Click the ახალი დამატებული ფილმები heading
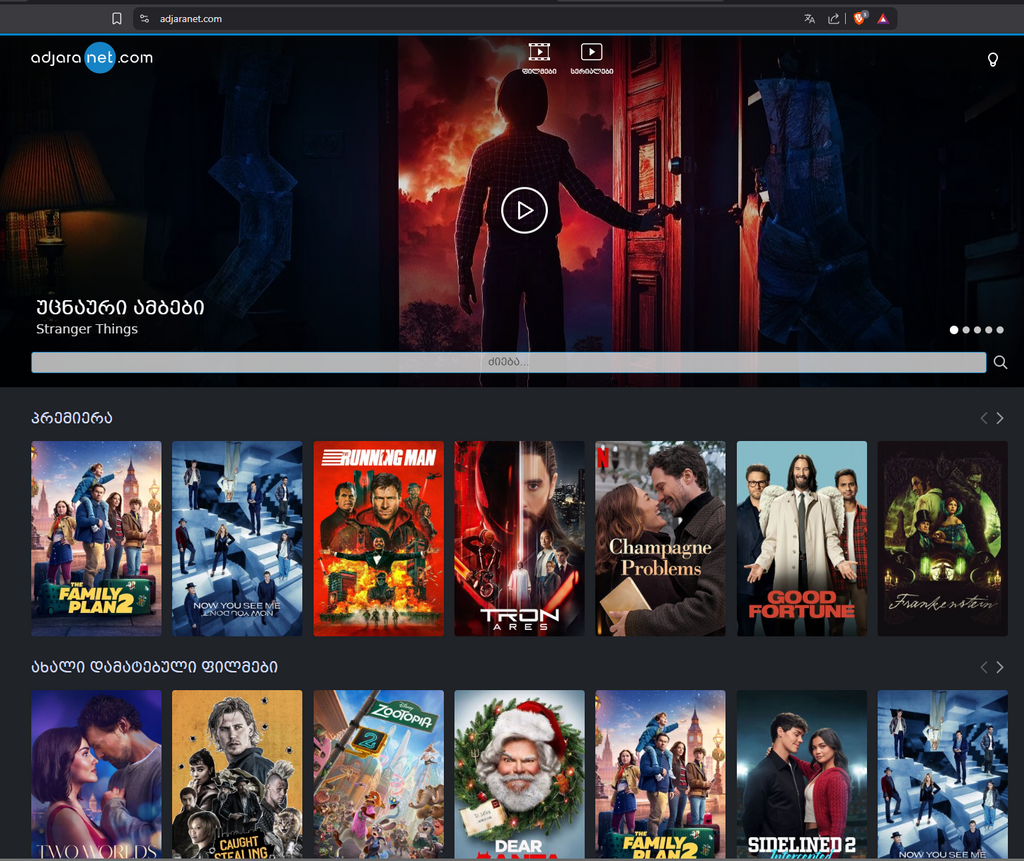This screenshot has width=1024, height=861. click(155, 667)
